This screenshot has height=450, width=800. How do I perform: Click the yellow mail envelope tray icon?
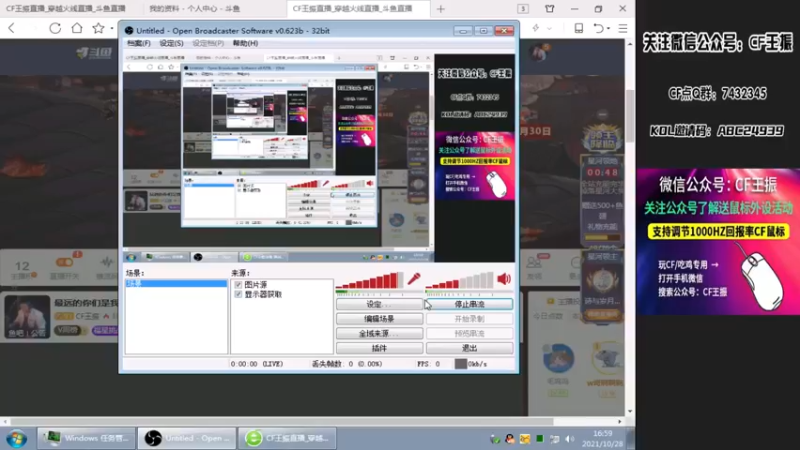[524, 439]
